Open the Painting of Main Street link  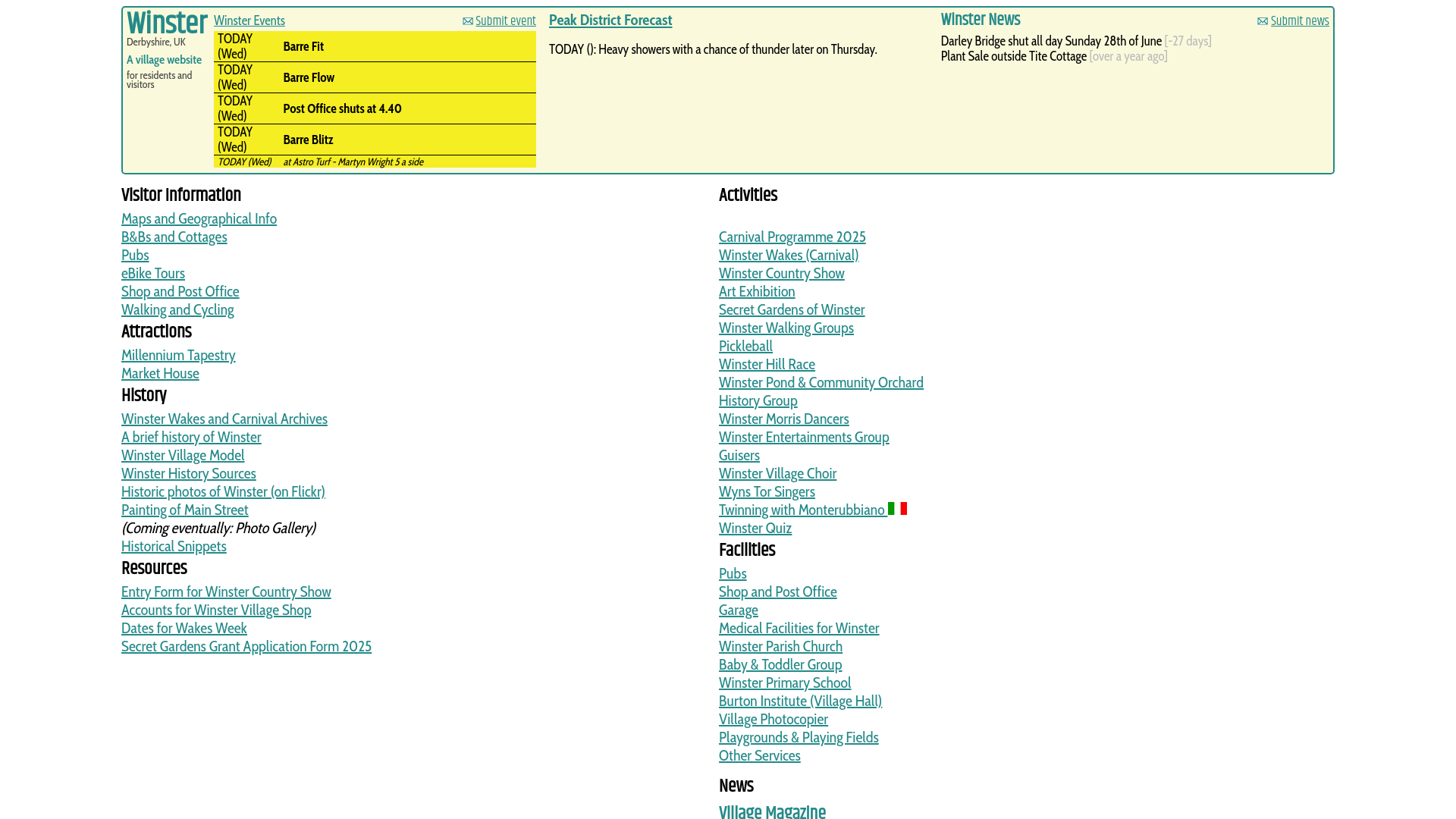[x=185, y=510]
